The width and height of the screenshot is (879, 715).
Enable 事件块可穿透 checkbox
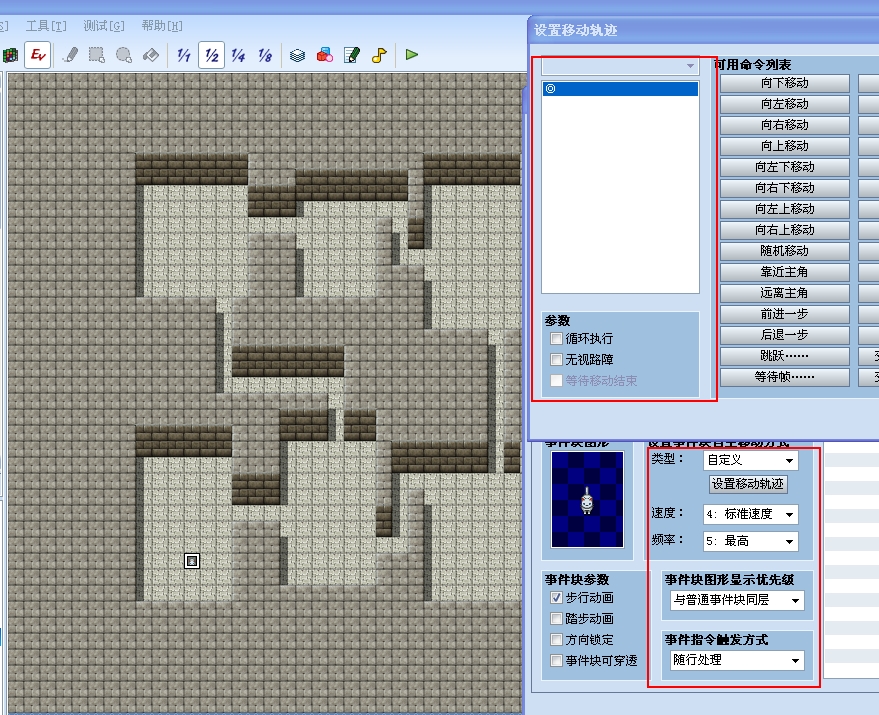pos(556,661)
